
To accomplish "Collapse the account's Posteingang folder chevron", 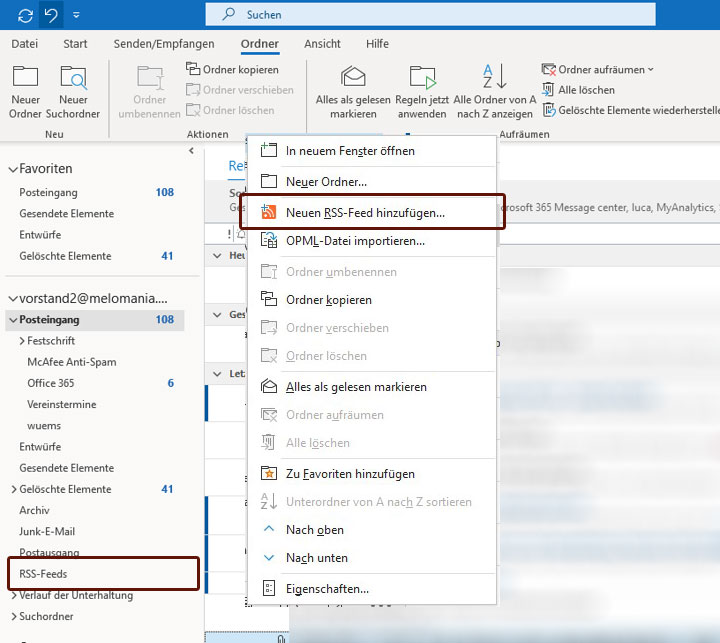I will coord(13,320).
